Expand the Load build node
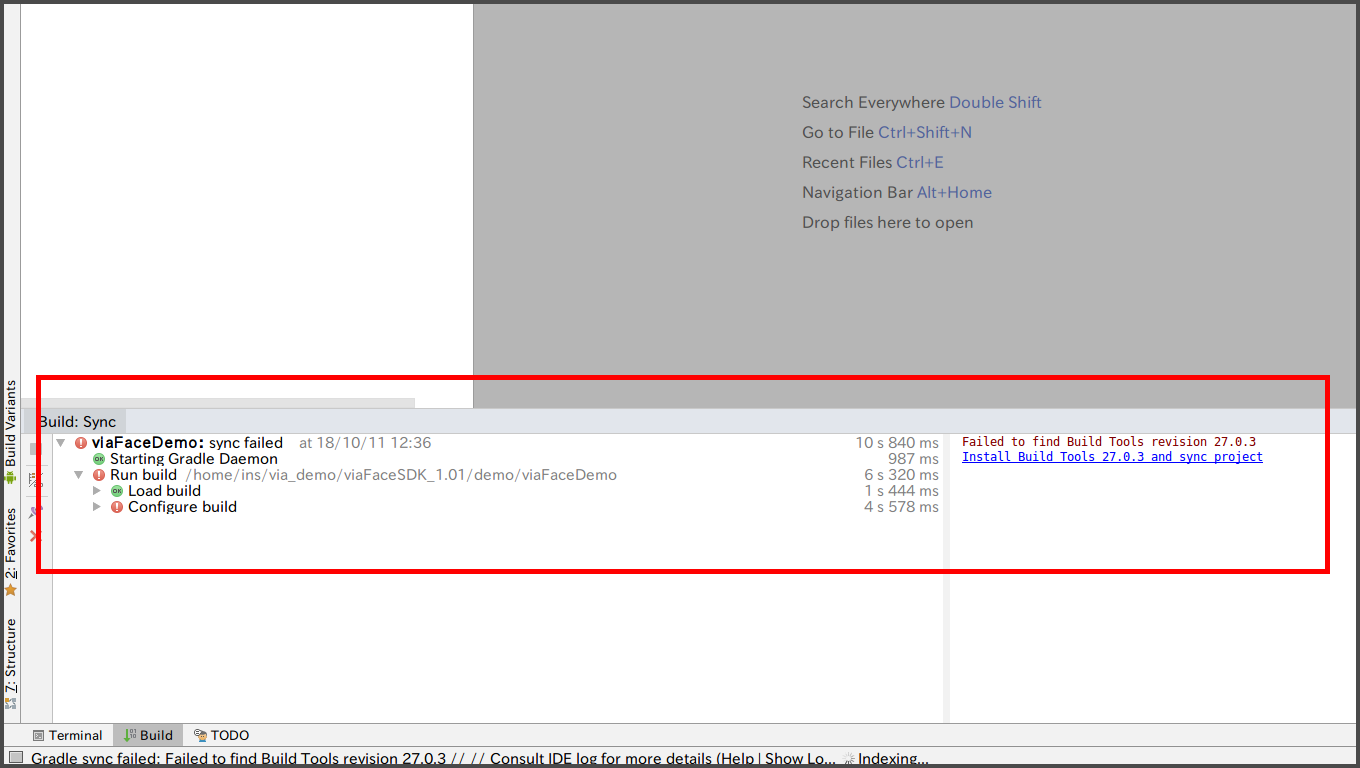1360x768 pixels. point(97,491)
